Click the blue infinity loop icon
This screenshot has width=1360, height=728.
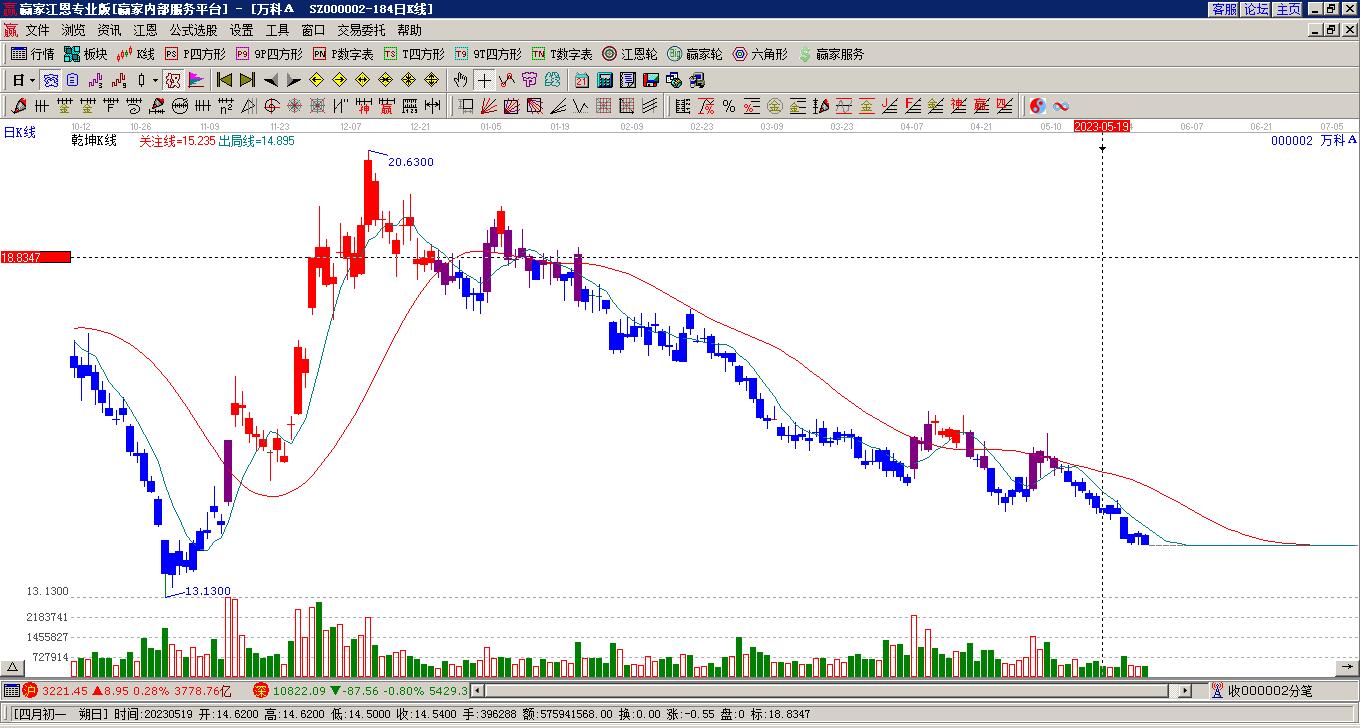point(1060,106)
